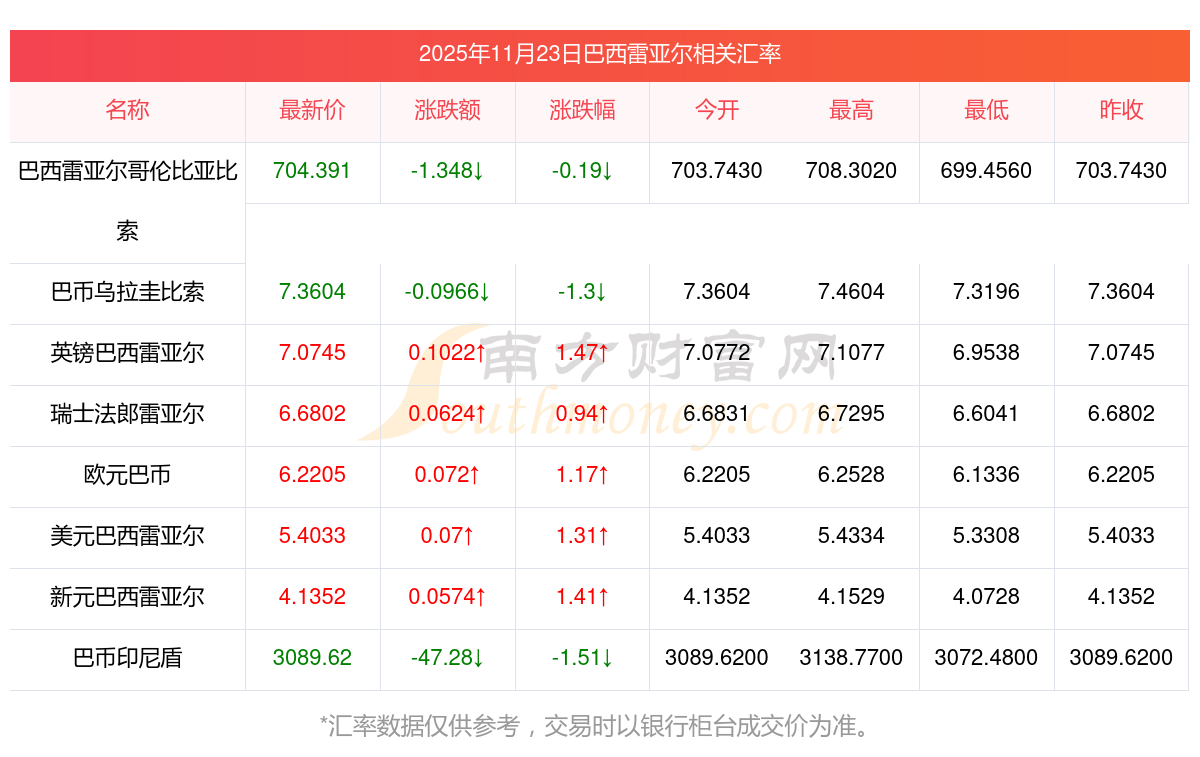Click the low value 7.3196
Image resolution: width=1200 pixels, height=757 pixels.
pyautogui.click(x=986, y=292)
